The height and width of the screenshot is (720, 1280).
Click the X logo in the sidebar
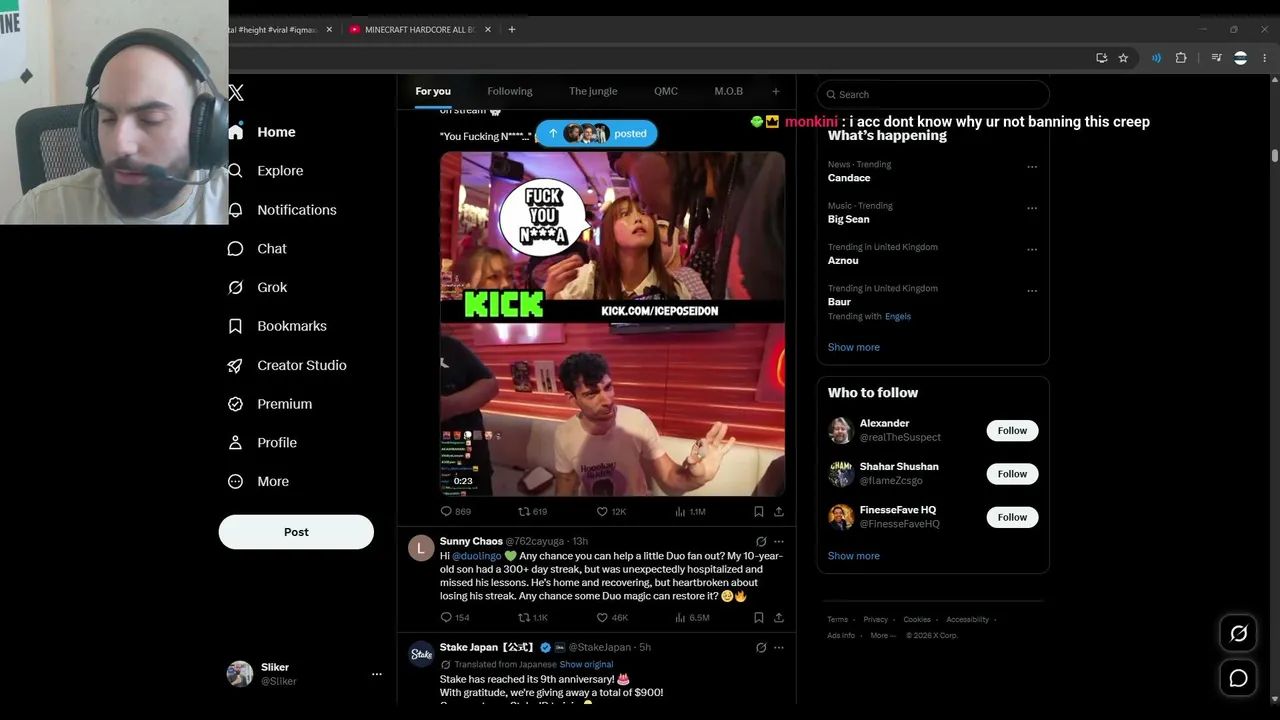pyautogui.click(x=236, y=93)
